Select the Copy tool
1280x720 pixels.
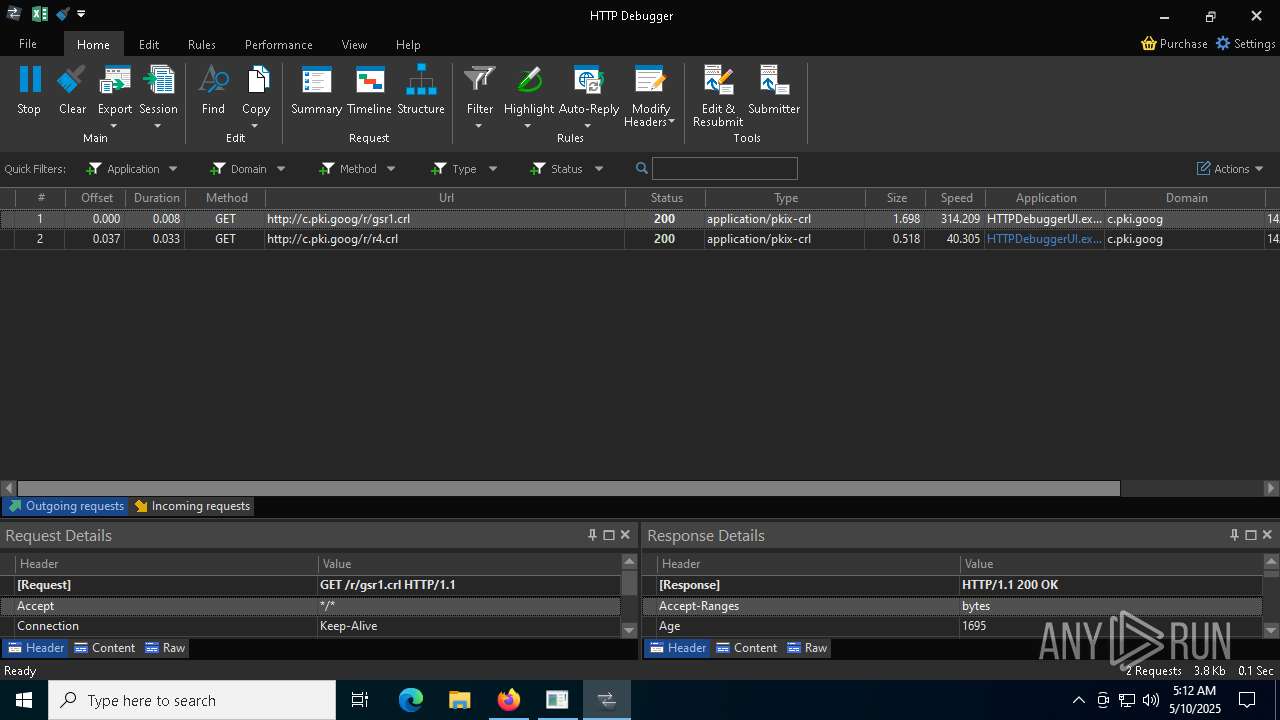(256, 90)
